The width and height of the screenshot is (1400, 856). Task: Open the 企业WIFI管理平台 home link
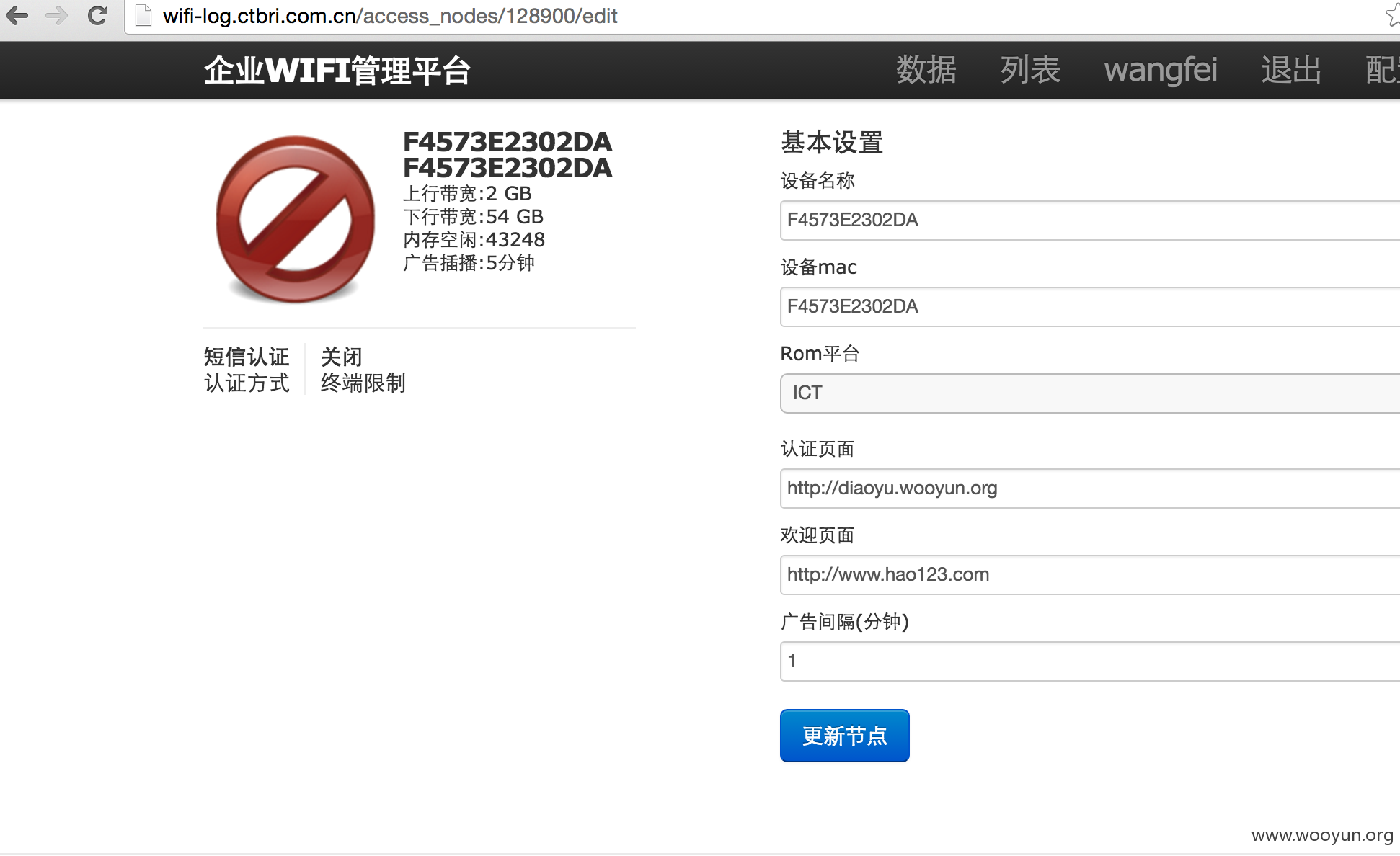point(337,71)
